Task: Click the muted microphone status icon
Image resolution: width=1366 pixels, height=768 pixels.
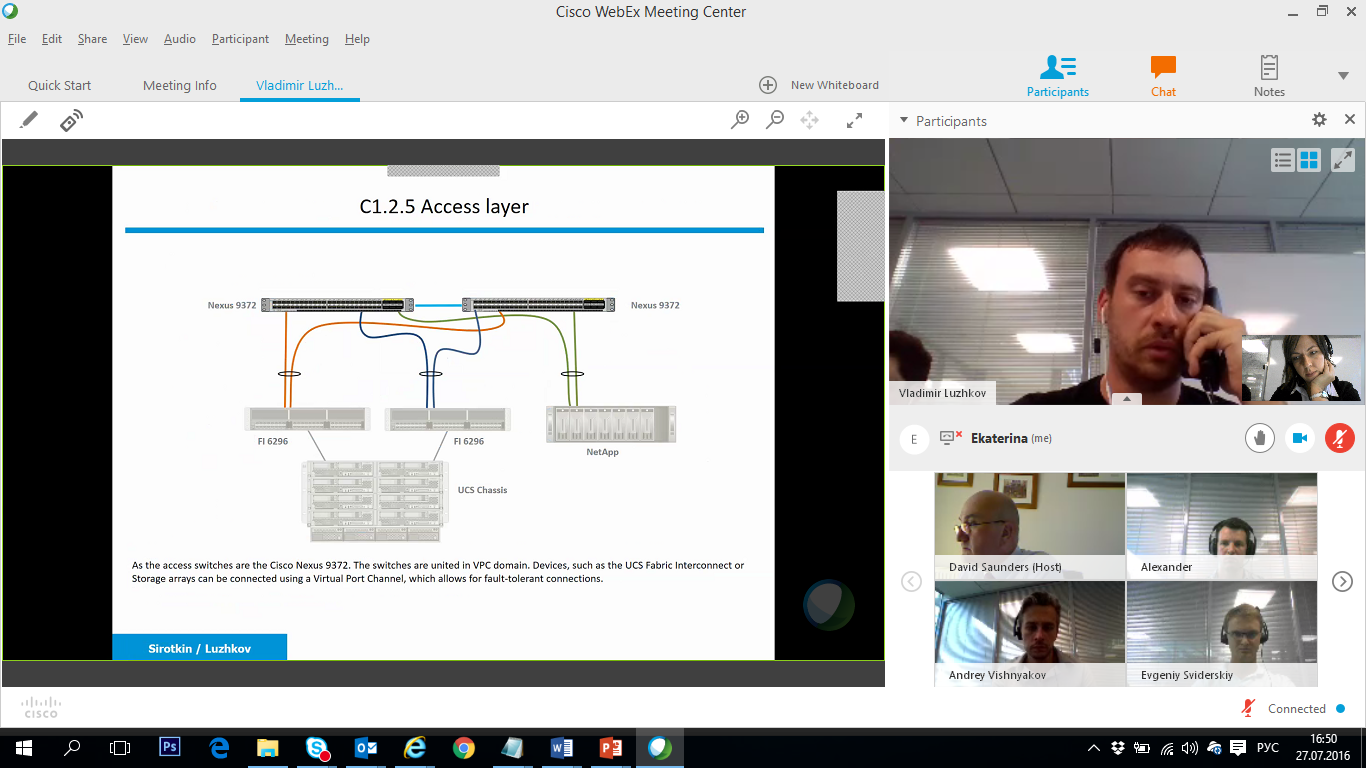Action: pos(1248,708)
